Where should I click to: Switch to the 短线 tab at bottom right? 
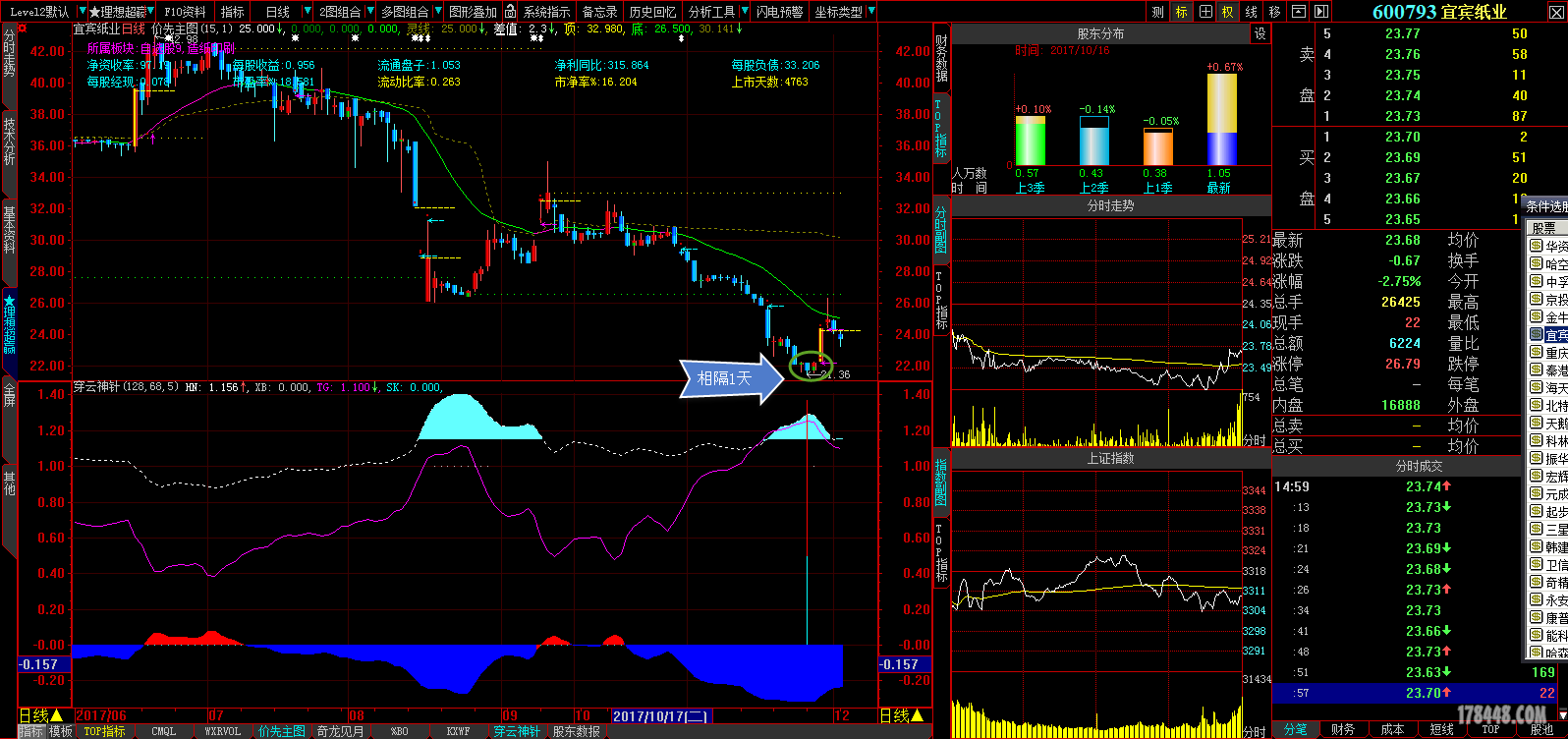pyautogui.click(x=1441, y=729)
